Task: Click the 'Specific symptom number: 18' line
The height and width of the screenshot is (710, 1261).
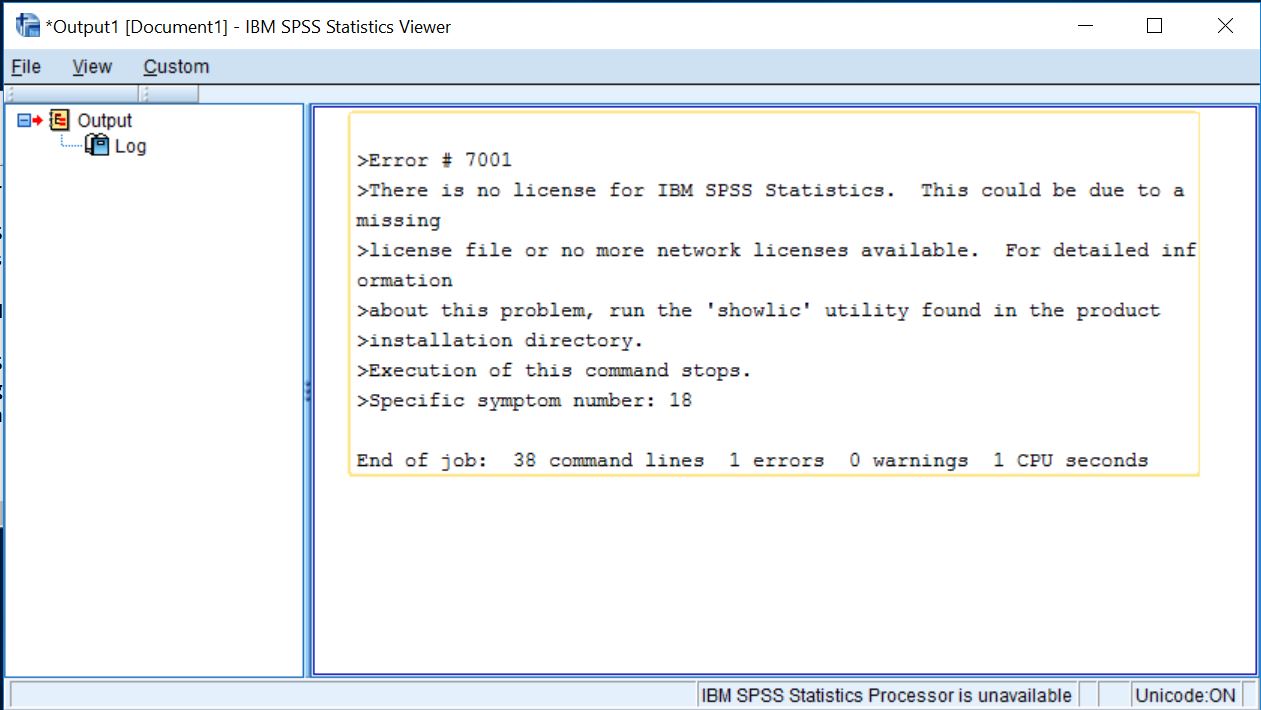Action: pos(524,400)
